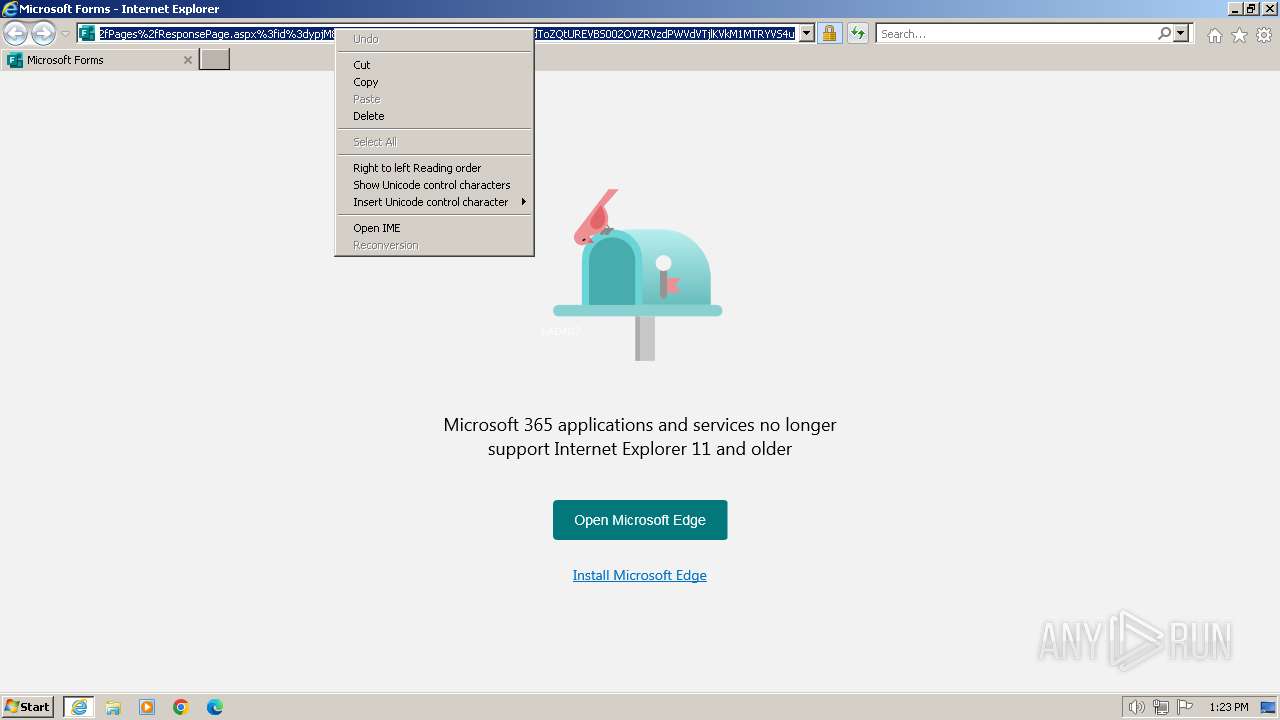Click the network tray icon

(x=1161, y=707)
